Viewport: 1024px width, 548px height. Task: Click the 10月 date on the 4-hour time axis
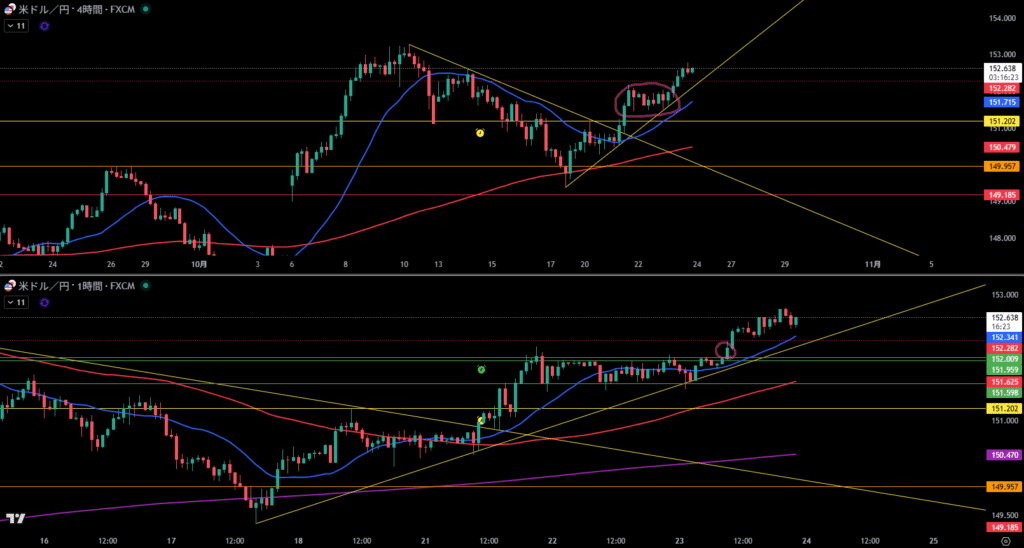click(x=199, y=265)
